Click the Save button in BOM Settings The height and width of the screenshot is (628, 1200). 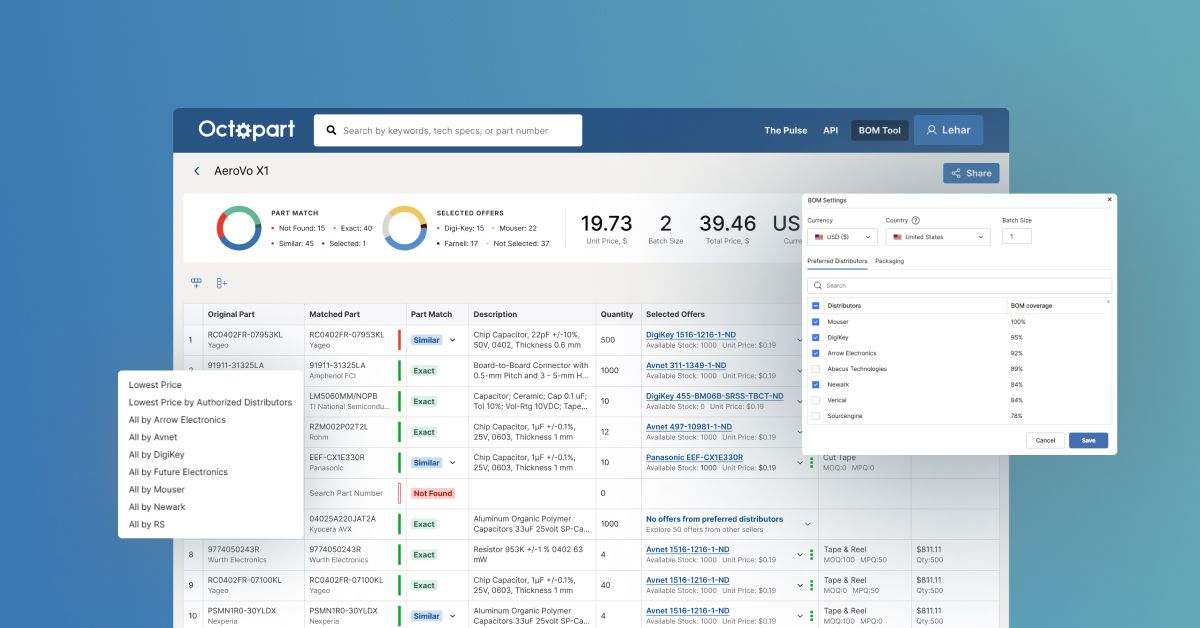click(x=1088, y=440)
